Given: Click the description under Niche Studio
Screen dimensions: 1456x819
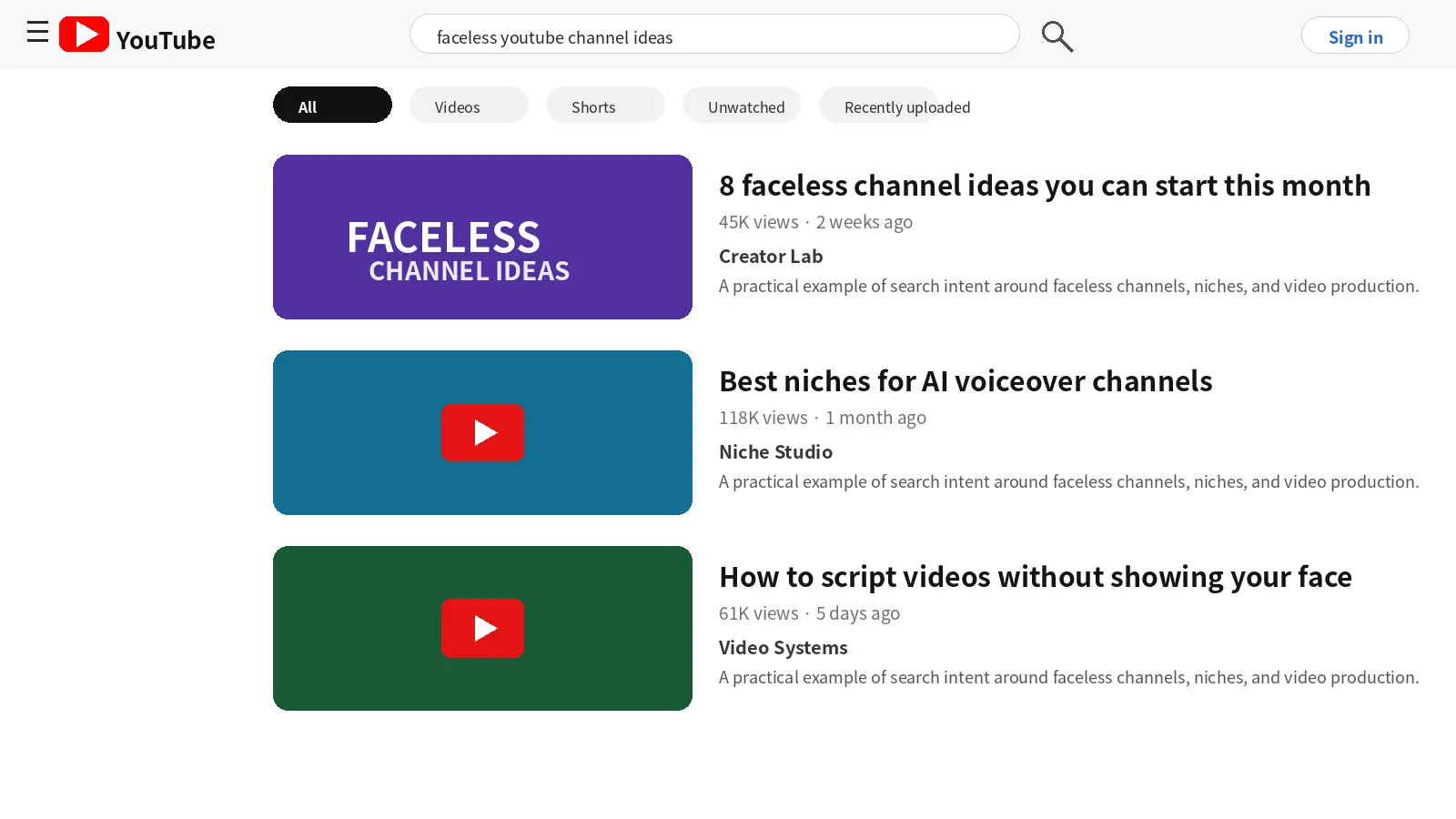Looking at the screenshot, I should [x=1068, y=481].
